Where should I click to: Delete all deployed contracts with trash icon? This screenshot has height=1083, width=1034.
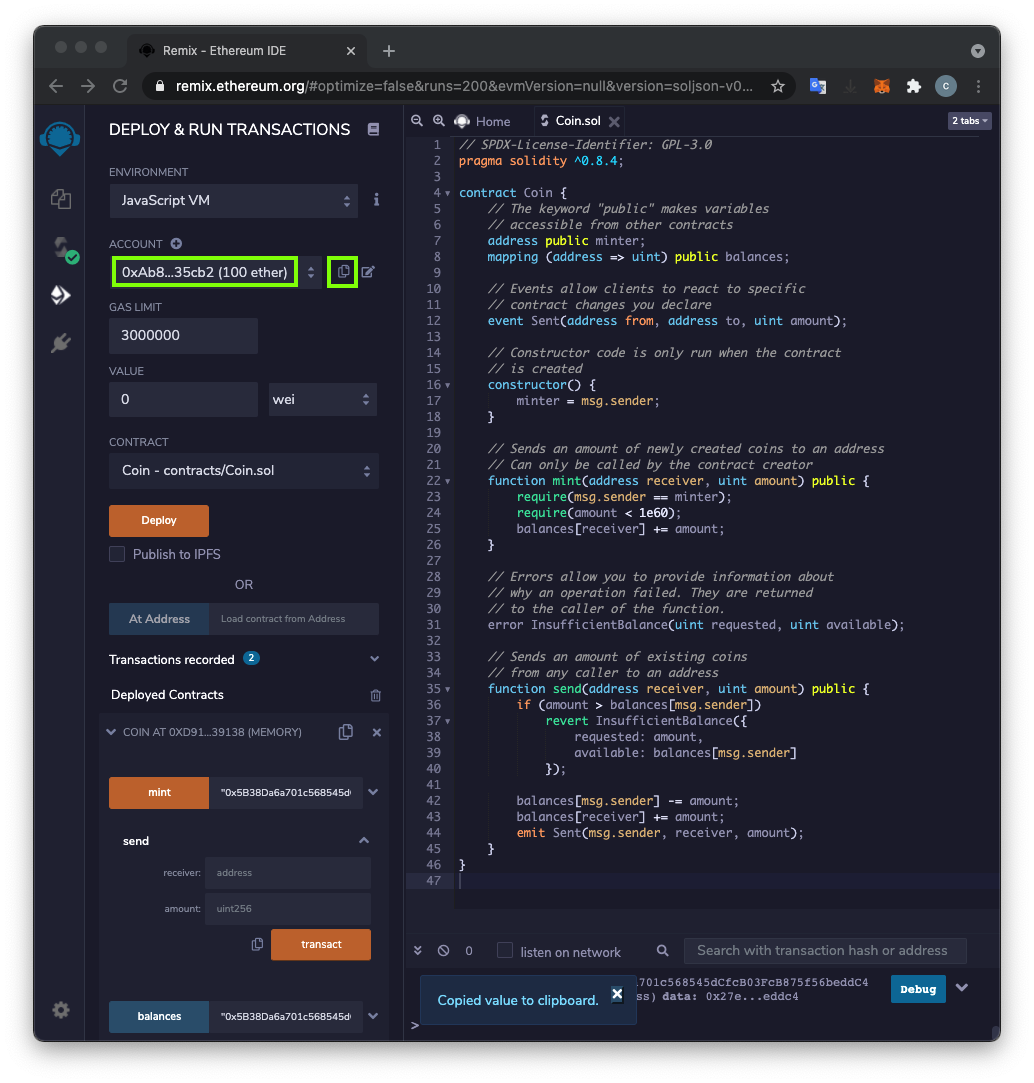click(376, 695)
